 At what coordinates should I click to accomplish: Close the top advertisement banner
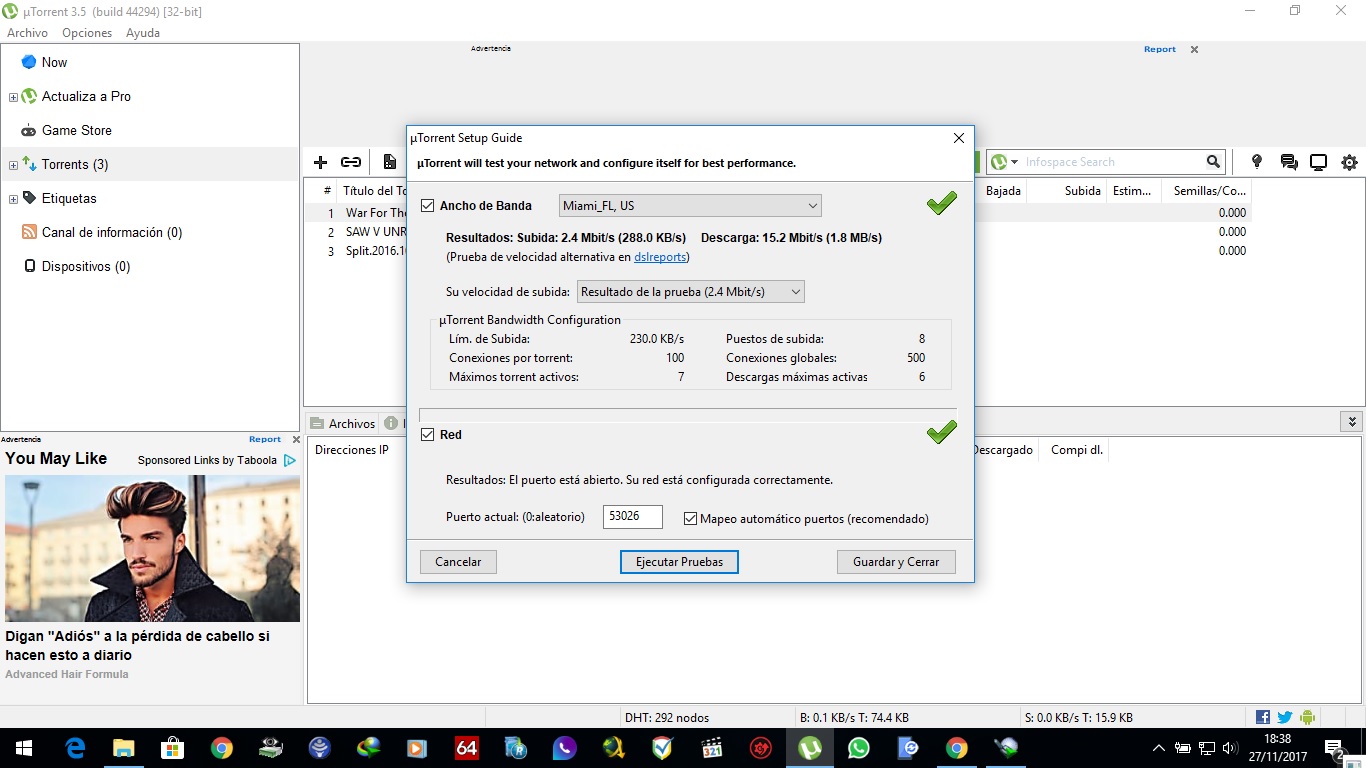1194,49
